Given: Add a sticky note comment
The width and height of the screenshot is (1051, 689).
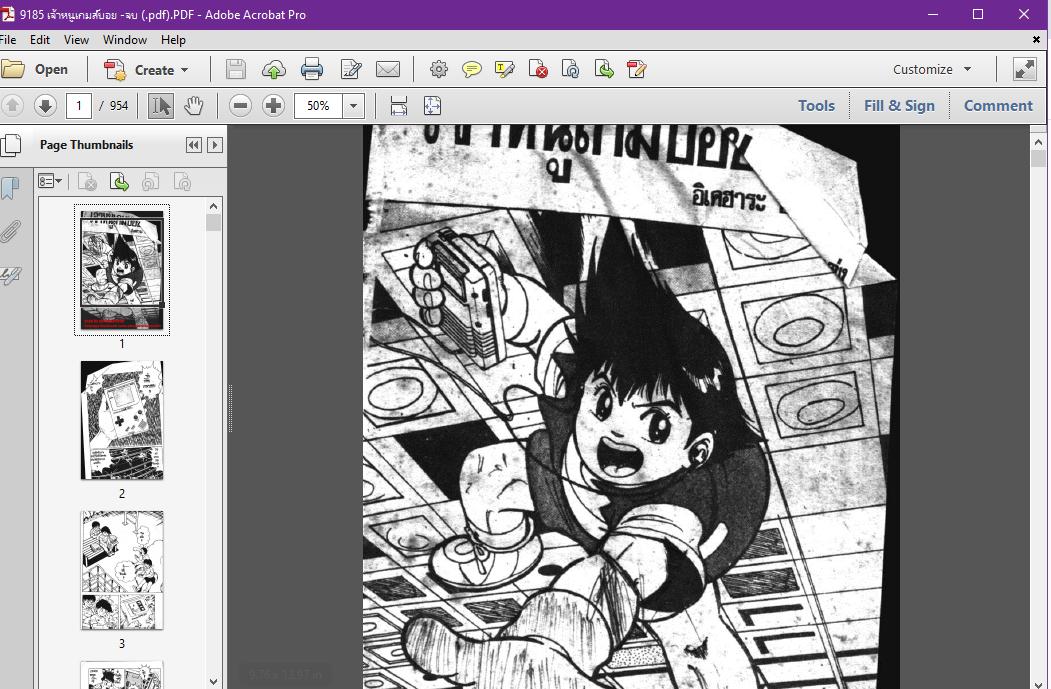Looking at the screenshot, I should pyautogui.click(x=472, y=69).
